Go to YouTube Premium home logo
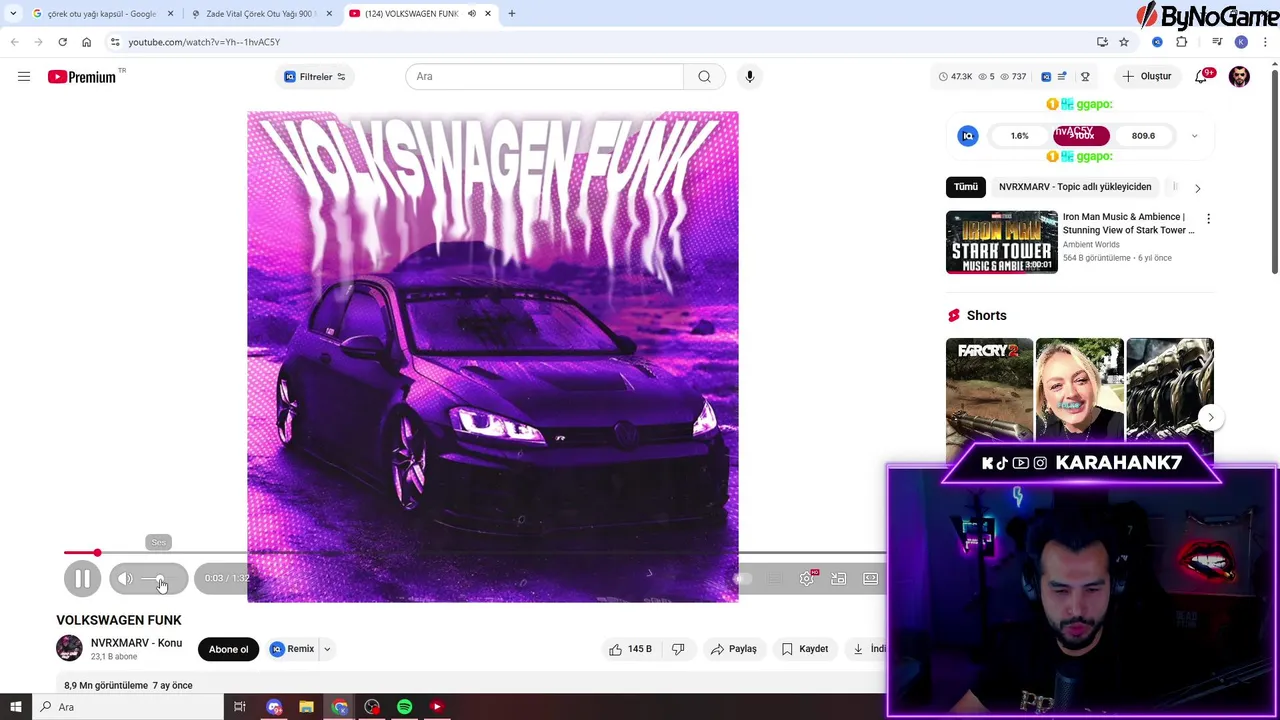The height and width of the screenshot is (720, 1280). (82, 77)
